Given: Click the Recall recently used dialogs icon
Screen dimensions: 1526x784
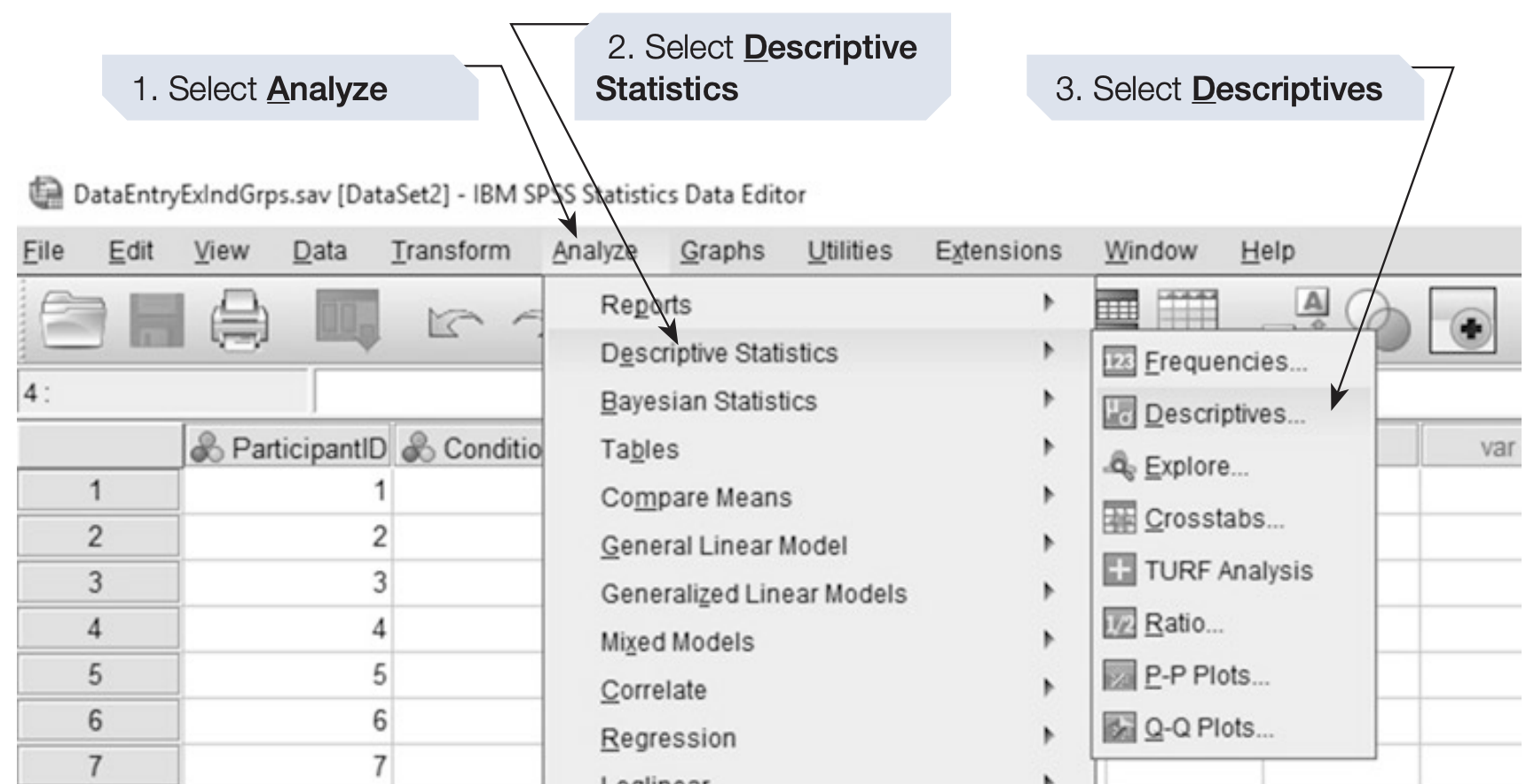Looking at the screenshot, I should (x=347, y=319).
